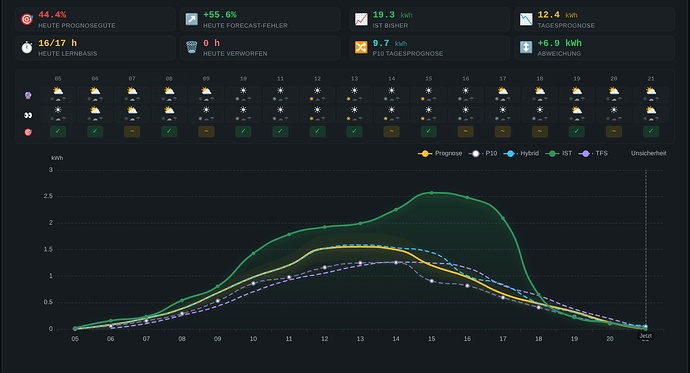The height and width of the screenshot is (373, 690).
Task: Click the eyes icon of observed weather row
Action: [28, 115]
